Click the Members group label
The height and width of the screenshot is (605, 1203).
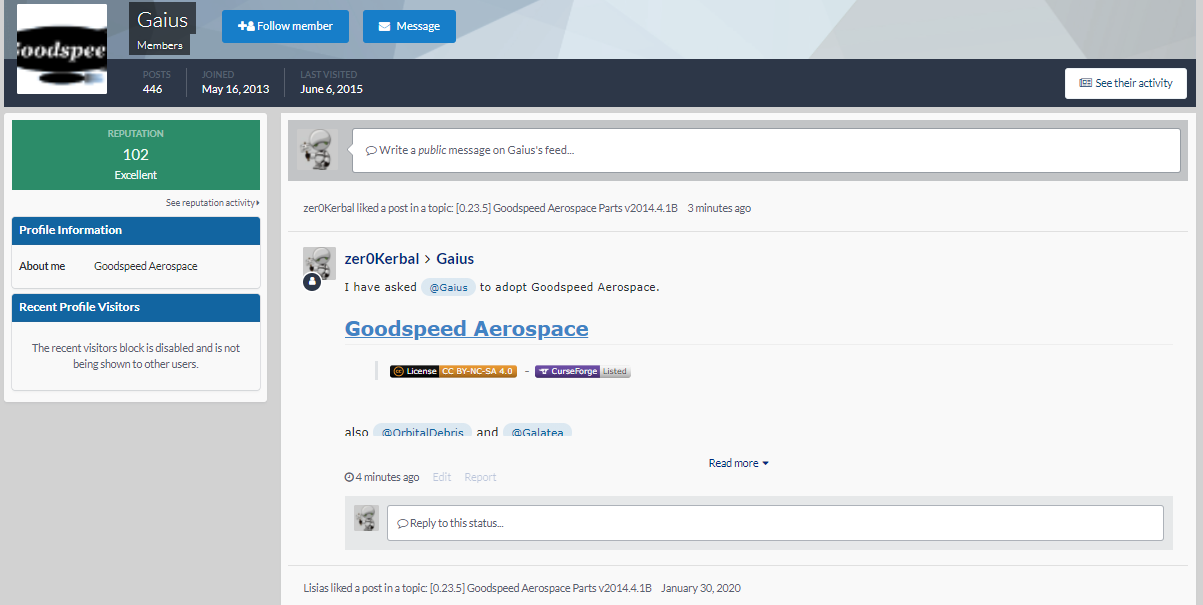(x=160, y=45)
